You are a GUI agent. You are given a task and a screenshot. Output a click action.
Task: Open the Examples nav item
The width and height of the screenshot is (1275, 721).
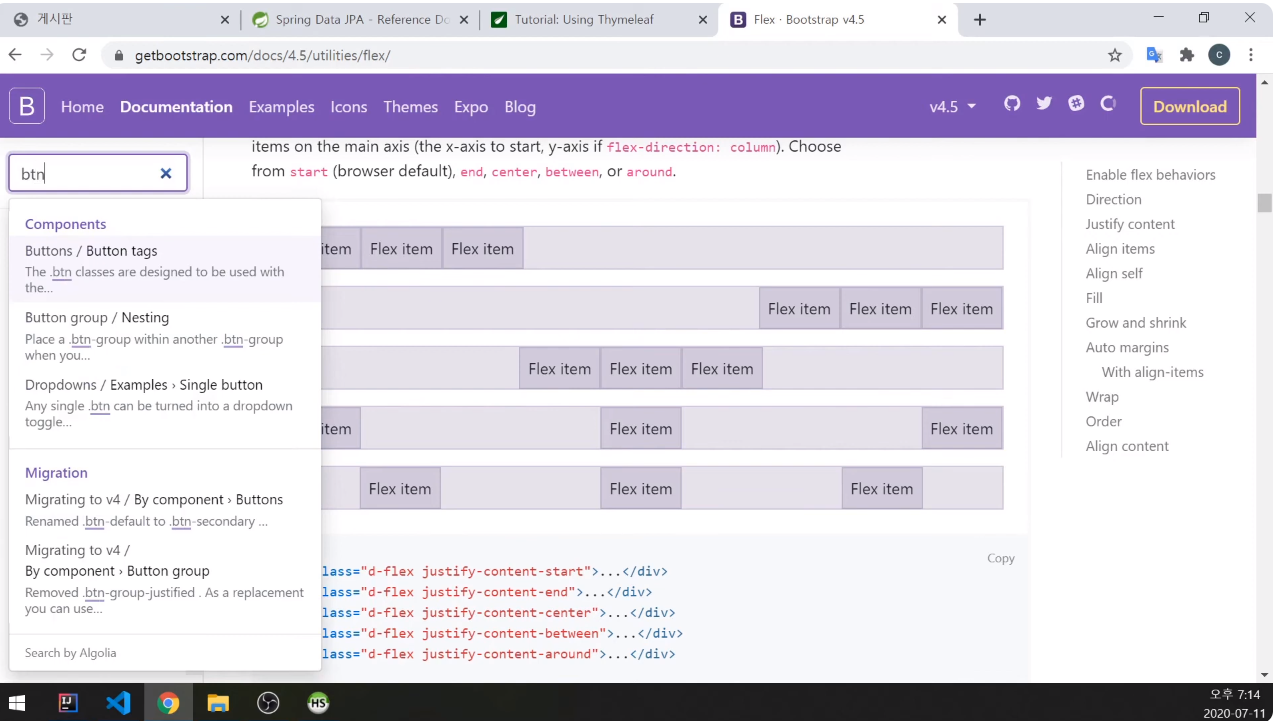pos(282,106)
